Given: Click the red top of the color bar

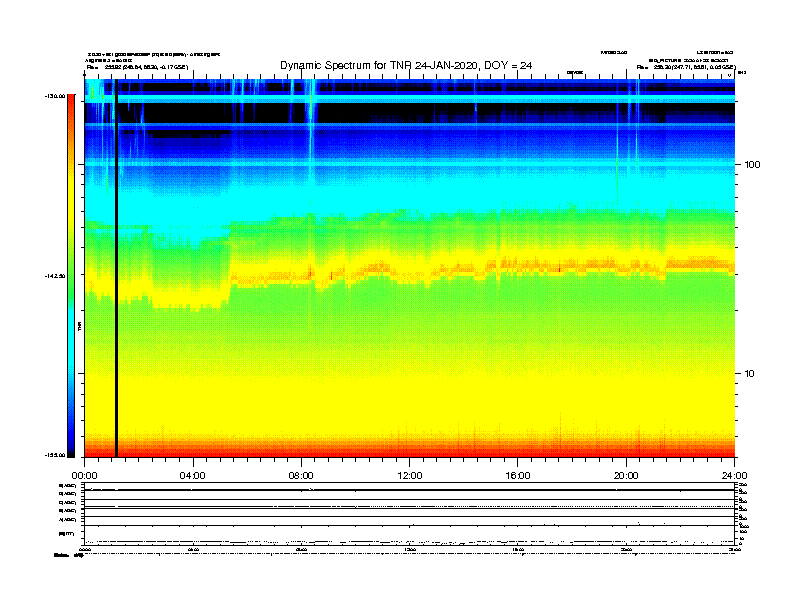Looking at the screenshot, I should click(71, 109).
